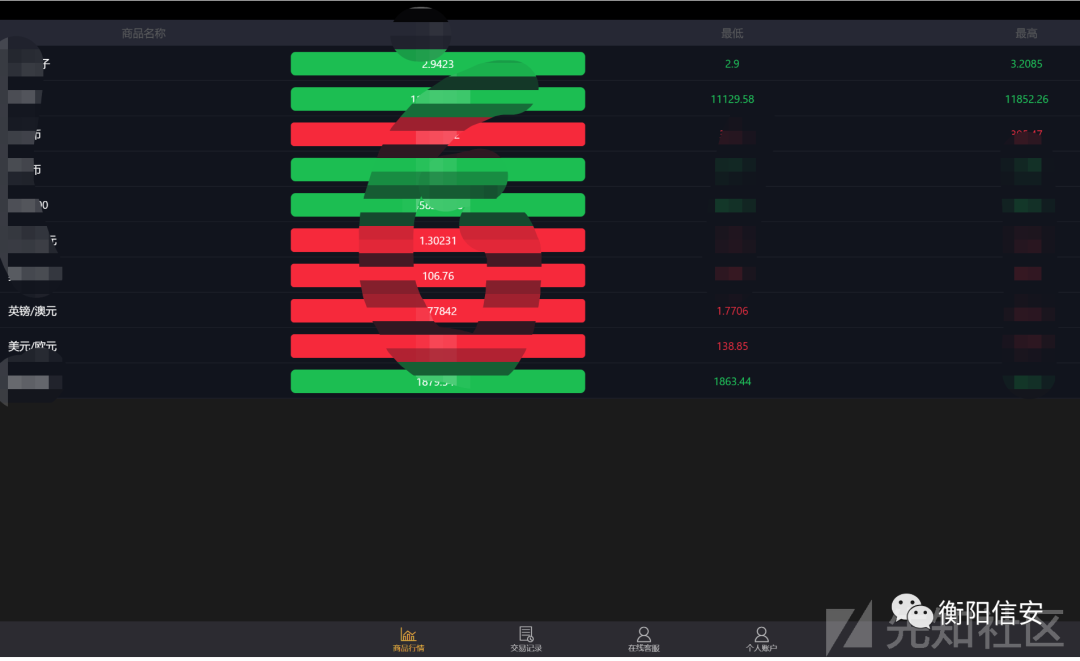This screenshot has width=1080, height=661.
Task: Click the lowest value 1863.44
Action: [x=732, y=381]
